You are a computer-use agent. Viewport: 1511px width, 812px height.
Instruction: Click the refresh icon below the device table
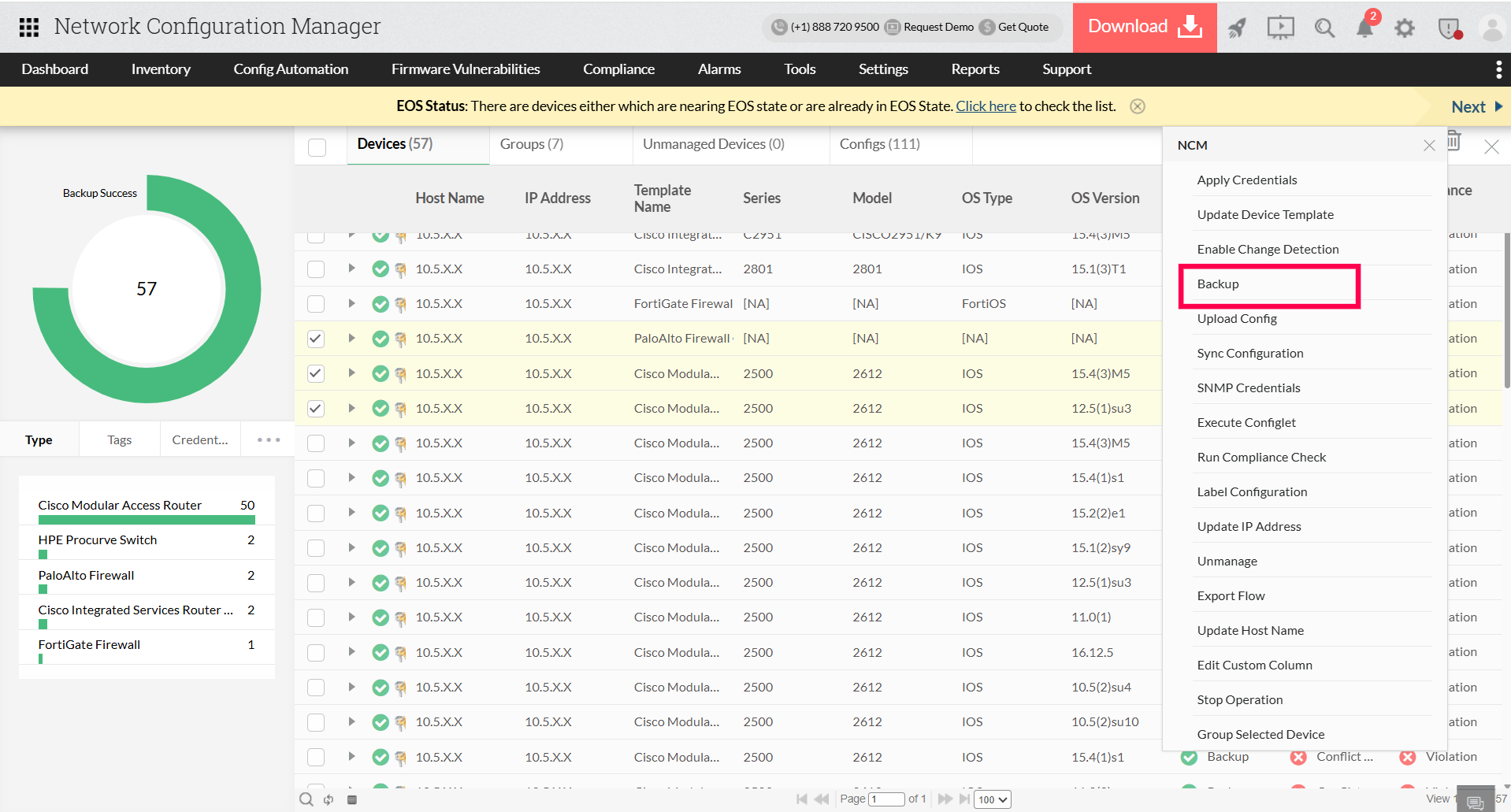click(329, 799)
